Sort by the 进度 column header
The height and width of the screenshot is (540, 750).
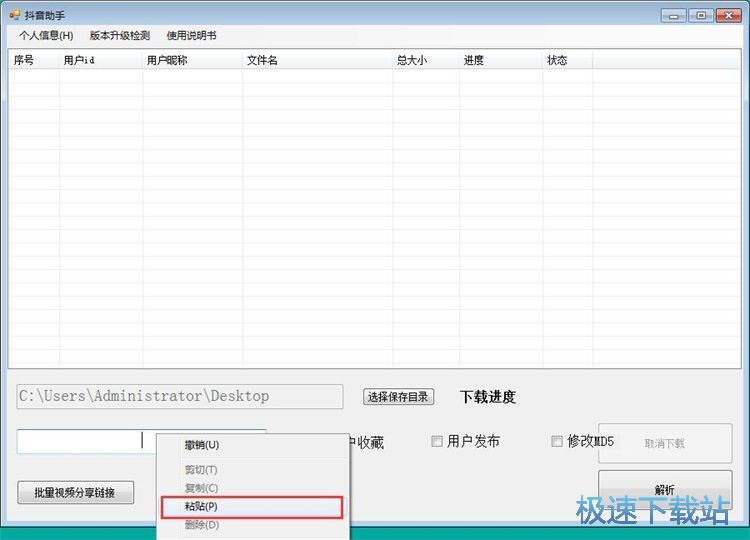pyautogui.click(x=501, y=60)
